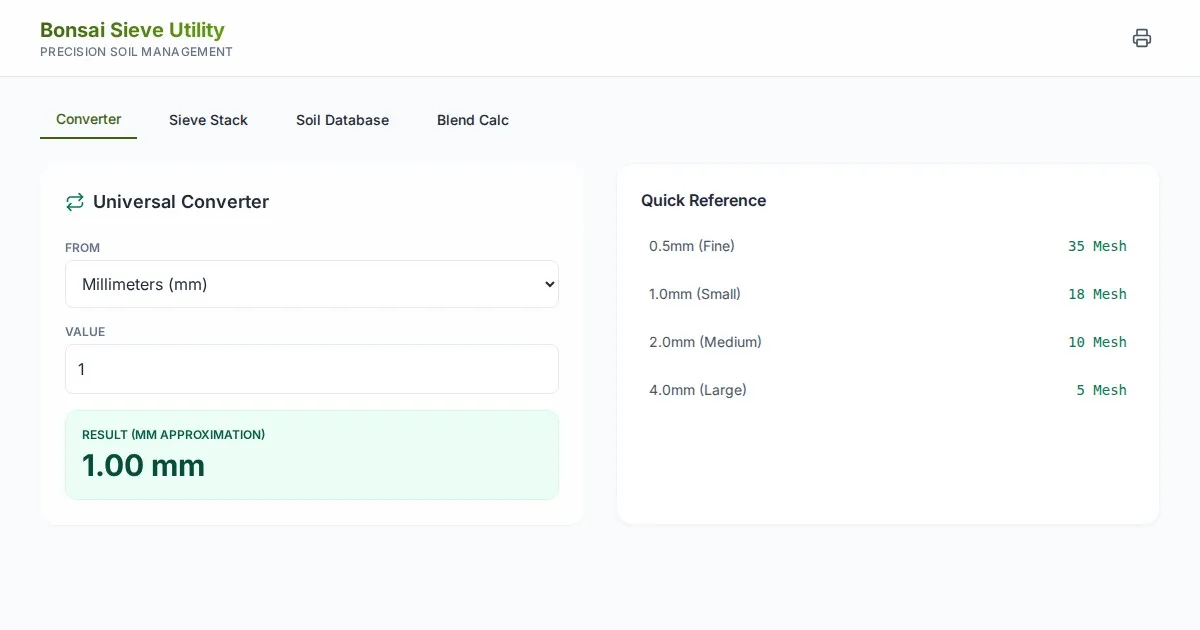Click the 1.00 mm result value

pos(143,465)
